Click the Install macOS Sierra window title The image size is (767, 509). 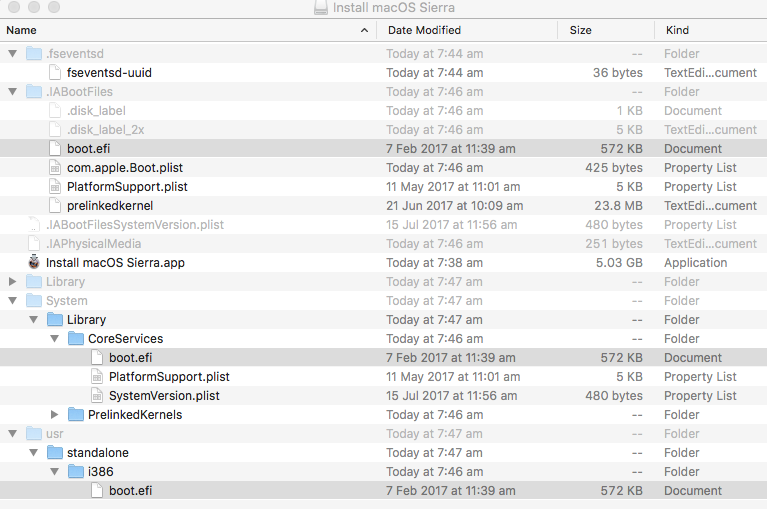tap(394, 8)
